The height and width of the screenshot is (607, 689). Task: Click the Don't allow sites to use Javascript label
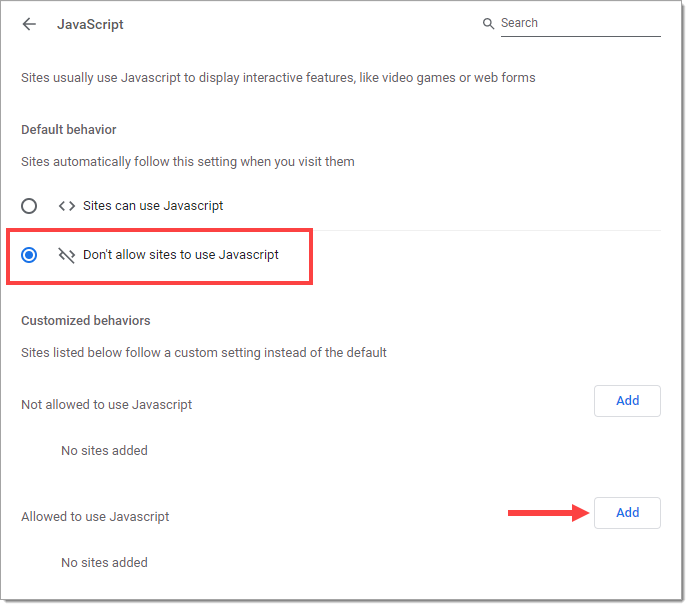pos(181,255)
